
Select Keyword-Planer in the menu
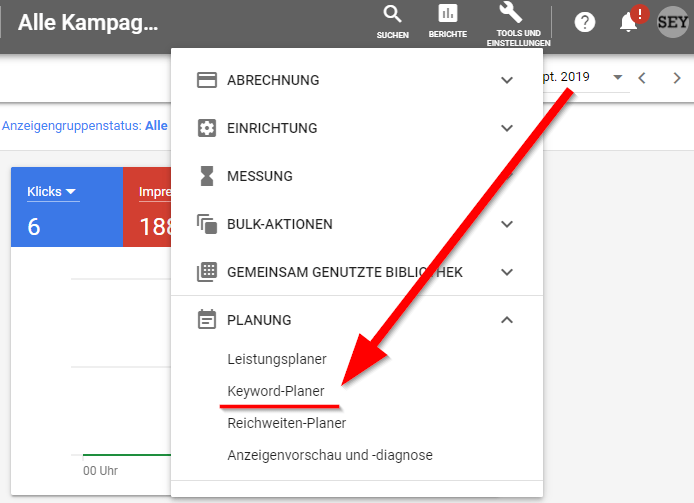[x=276, y=391]
